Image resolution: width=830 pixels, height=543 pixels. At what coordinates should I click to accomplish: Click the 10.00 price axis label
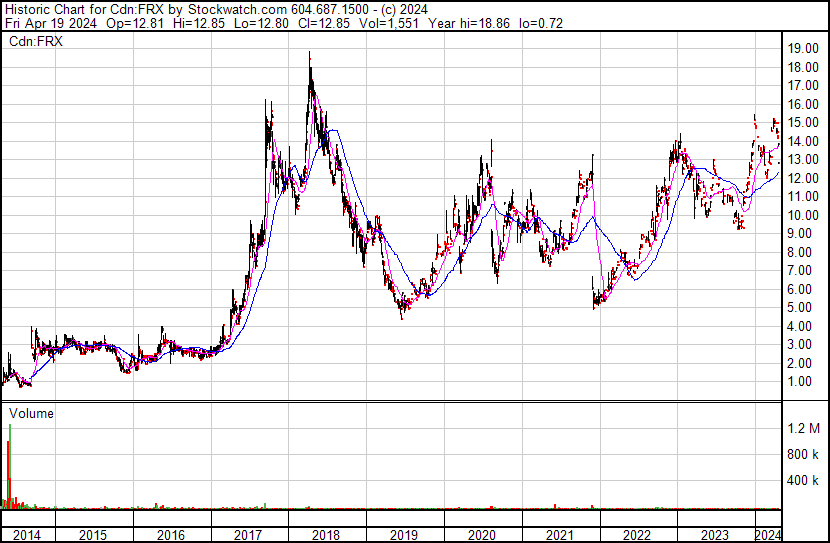pos(804,215)
